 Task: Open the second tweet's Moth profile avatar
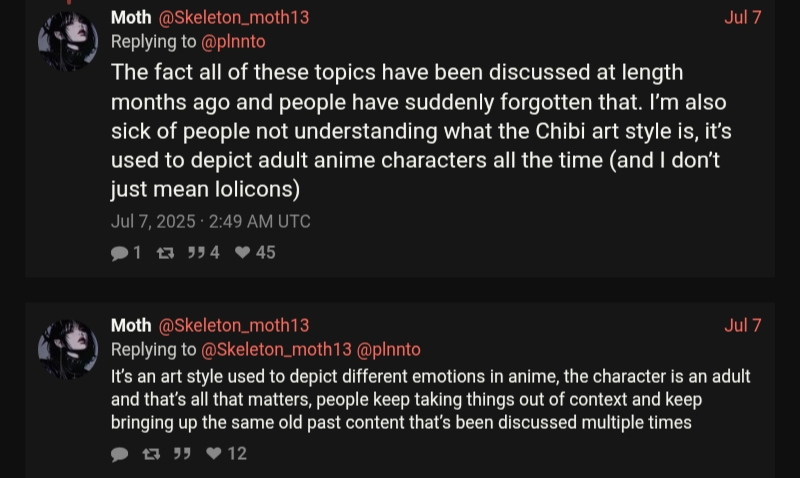(x=67, y=350)
